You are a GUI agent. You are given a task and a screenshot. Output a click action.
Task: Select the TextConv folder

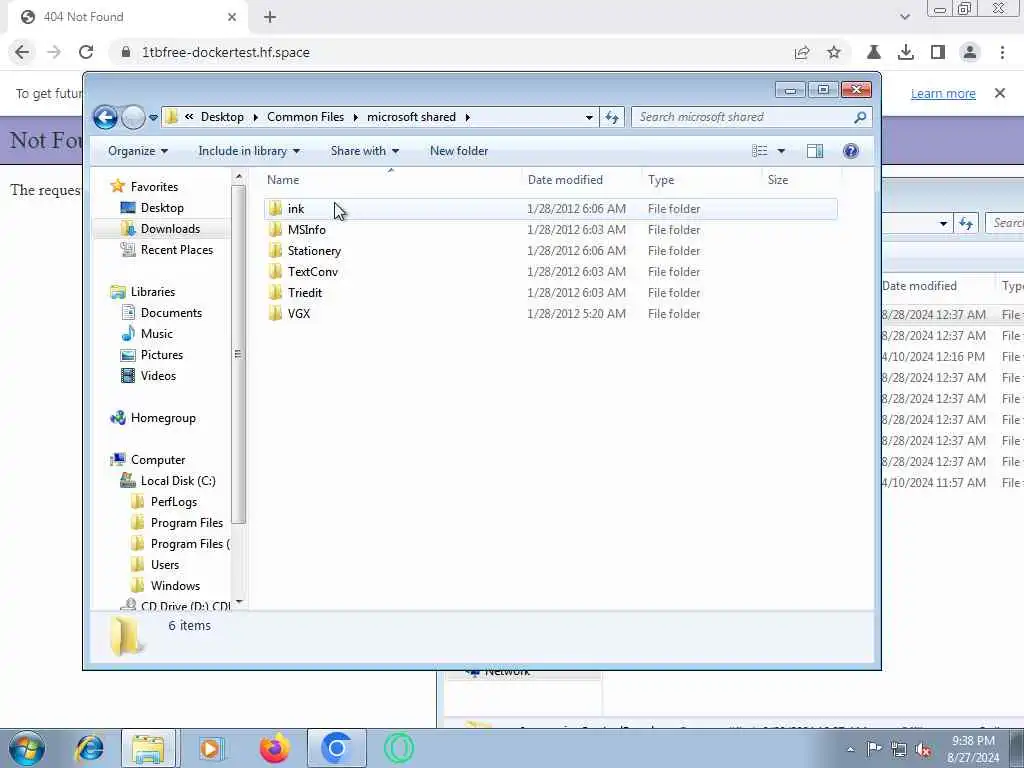coord(551,272)
